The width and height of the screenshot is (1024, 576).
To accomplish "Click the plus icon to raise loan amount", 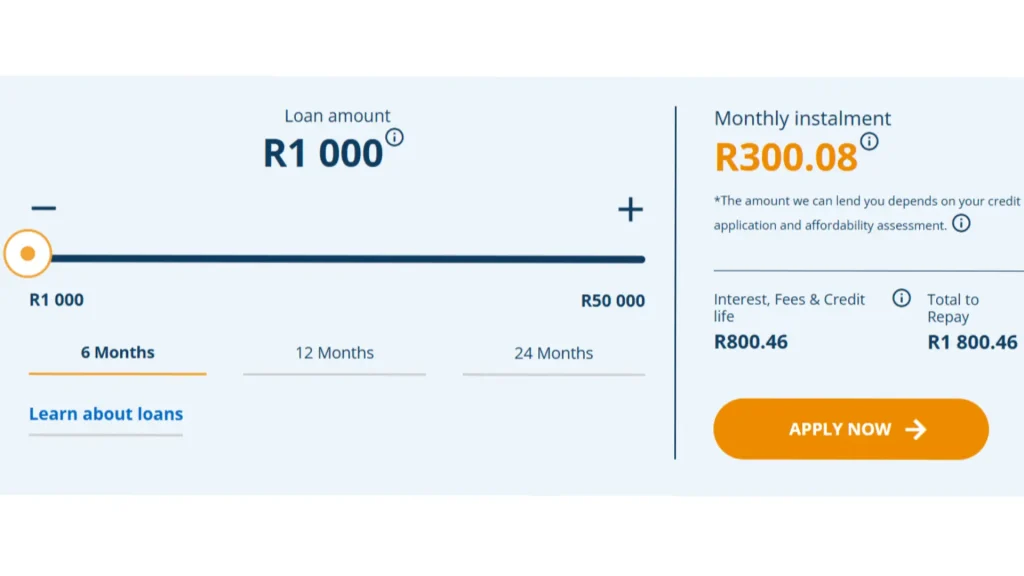I will pos(630,210).
